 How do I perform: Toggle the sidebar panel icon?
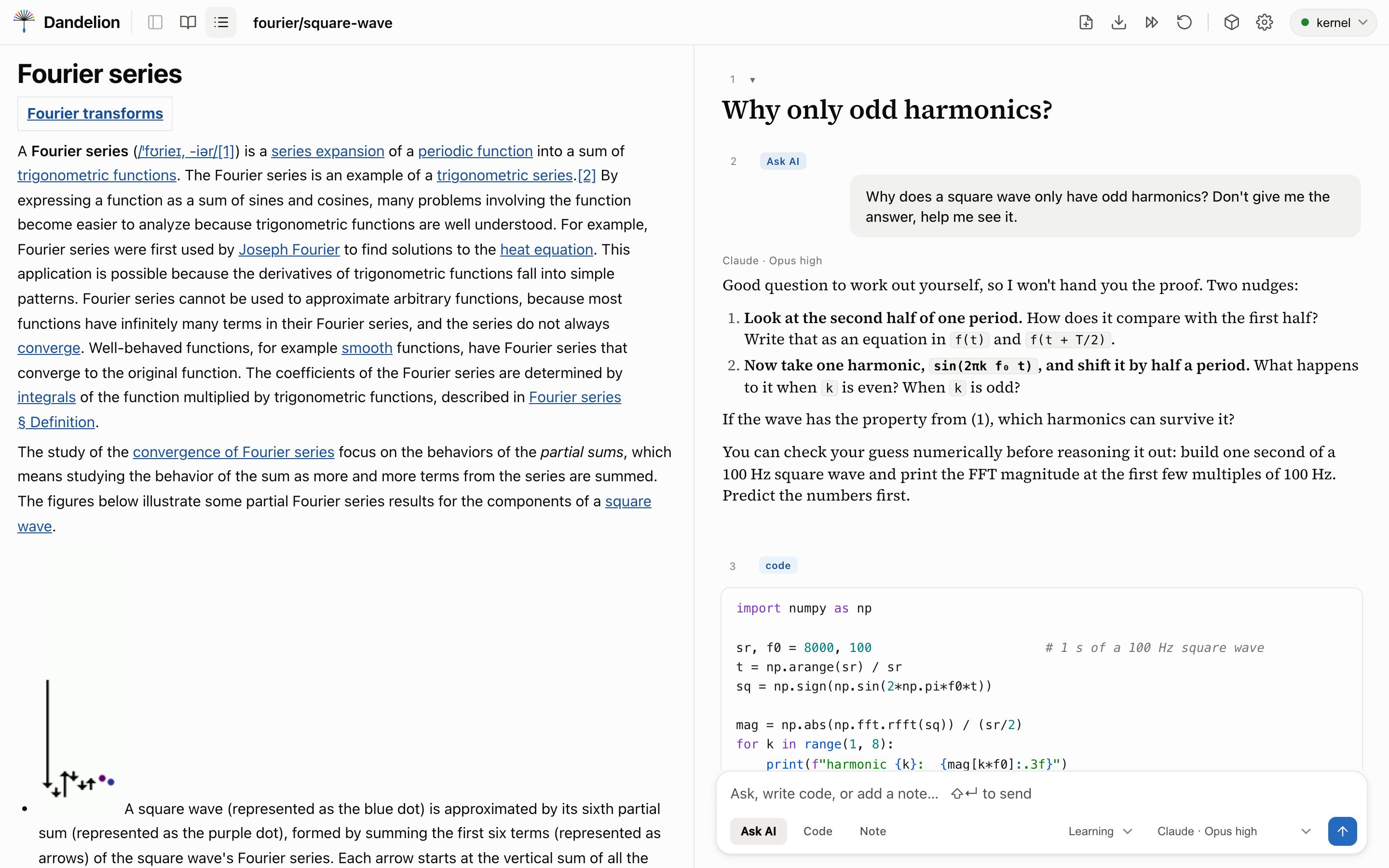[155, 22]
